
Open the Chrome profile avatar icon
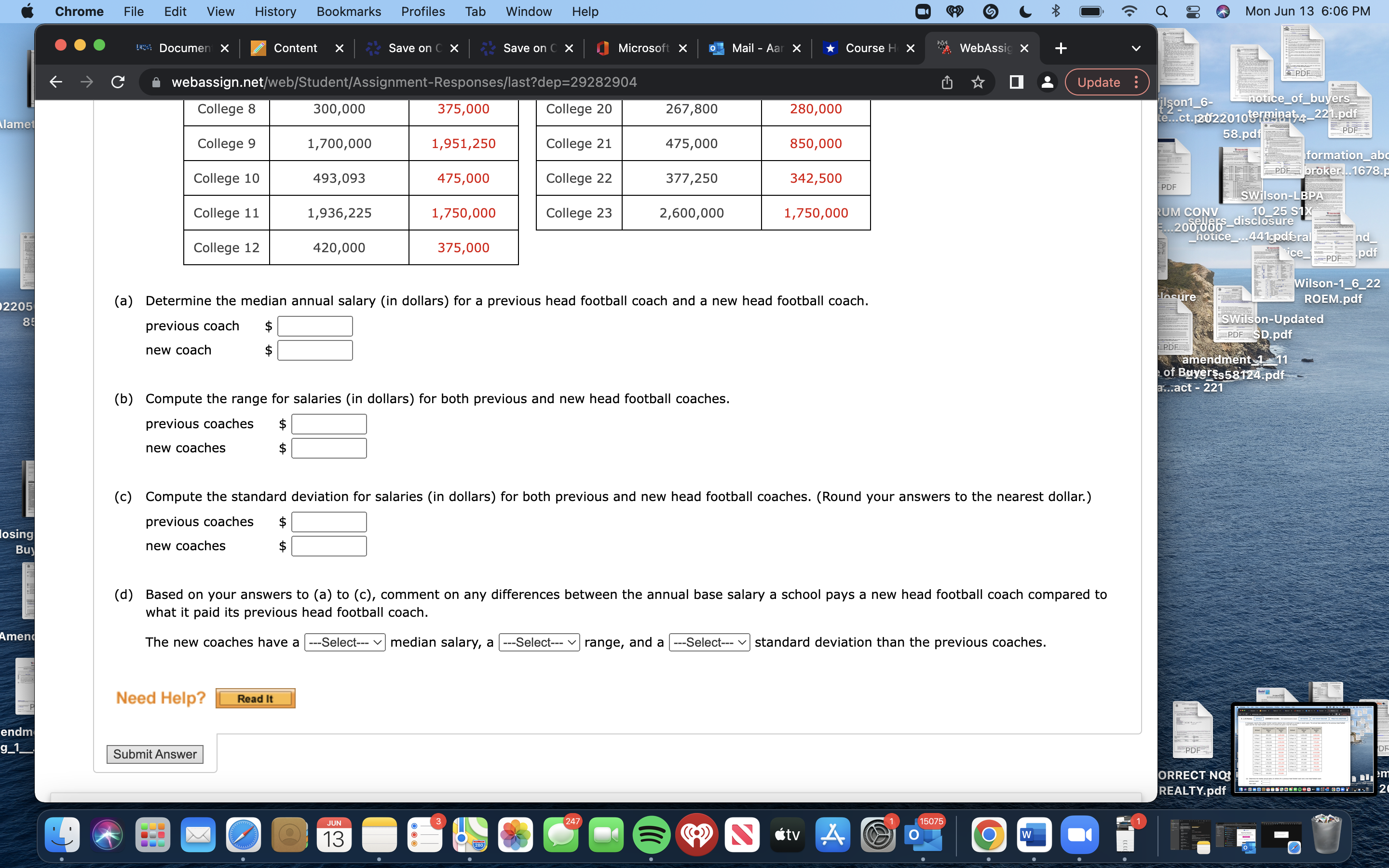pos(1047,82)
